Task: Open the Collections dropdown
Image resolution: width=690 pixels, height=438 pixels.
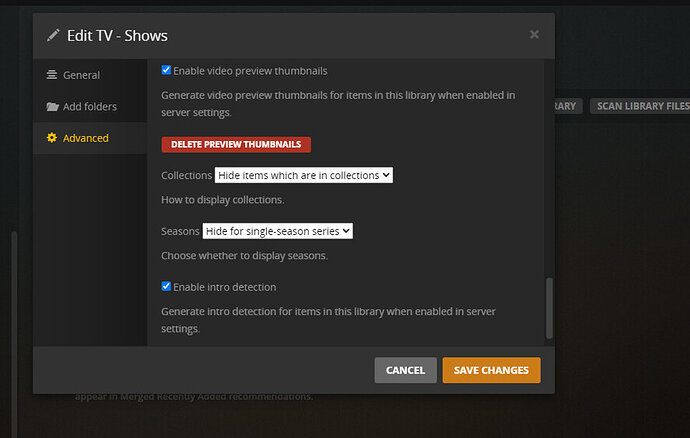Action: (304, 175)
